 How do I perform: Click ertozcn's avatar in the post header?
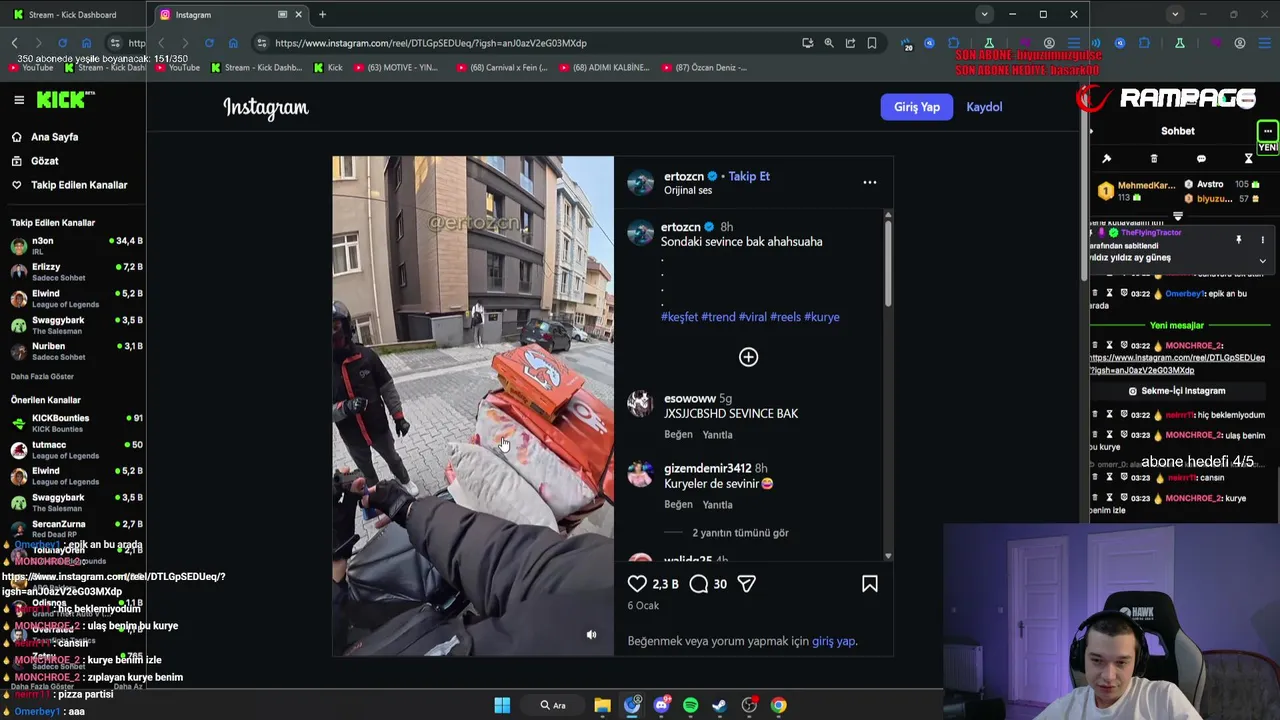pyautogui.click(x=640, y=182)
